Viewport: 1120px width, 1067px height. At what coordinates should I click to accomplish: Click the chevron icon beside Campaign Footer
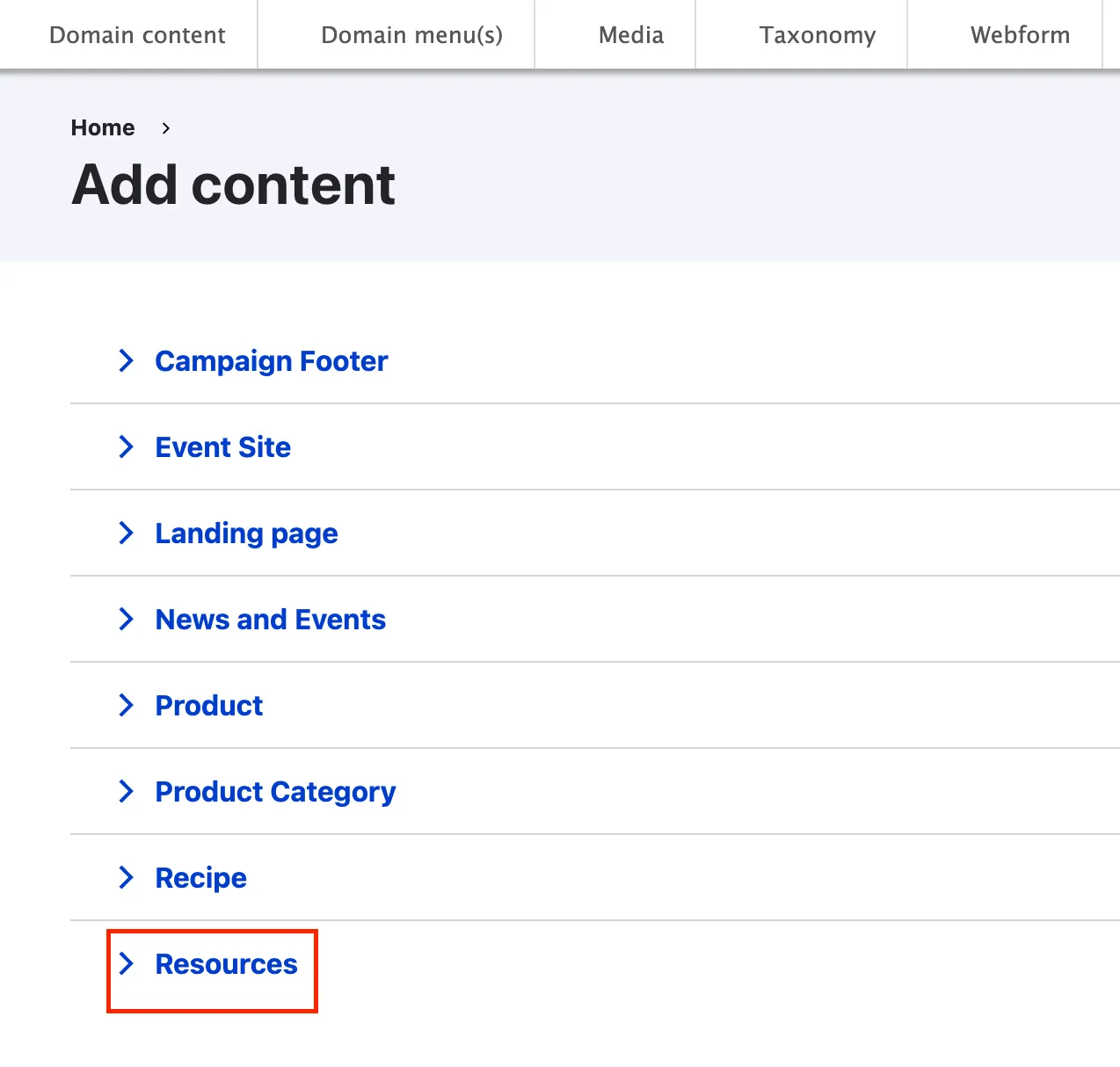point(127,360)
